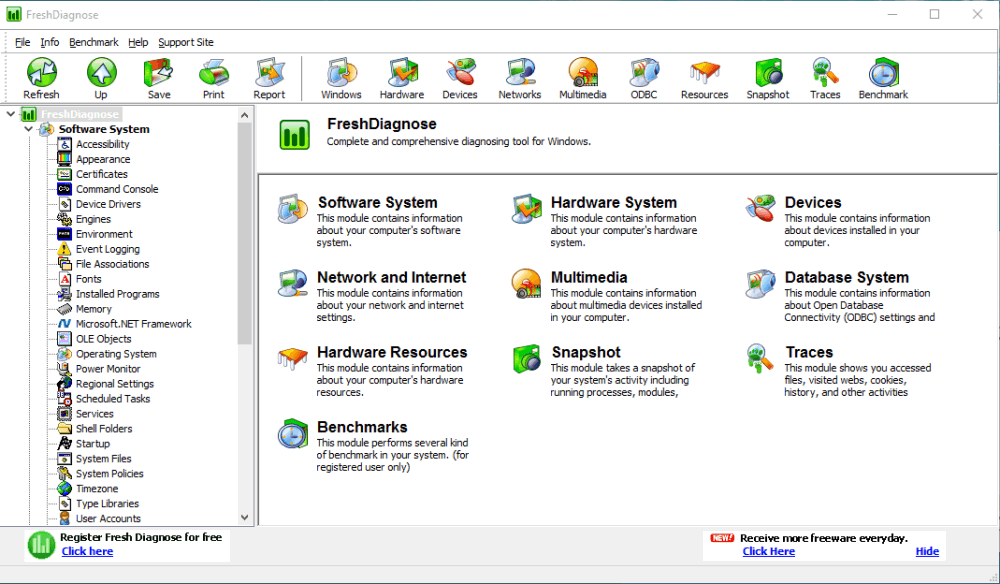Select Microsoft.NET Framework tree item
This screenshot has width=1000, height=584.
pyautogui.click(x=133, y=324)
